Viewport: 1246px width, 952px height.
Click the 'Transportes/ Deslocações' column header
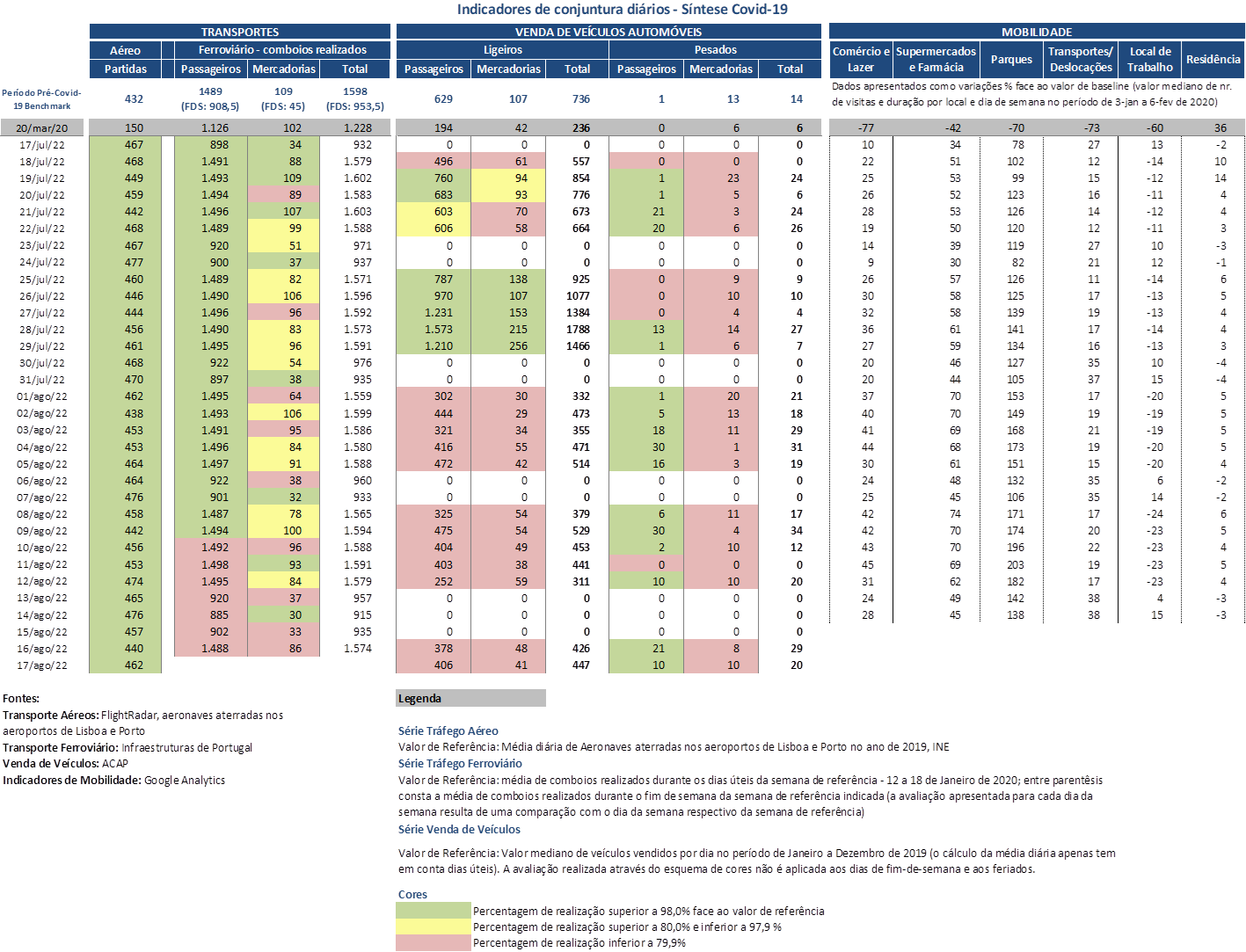point(1082,59)
